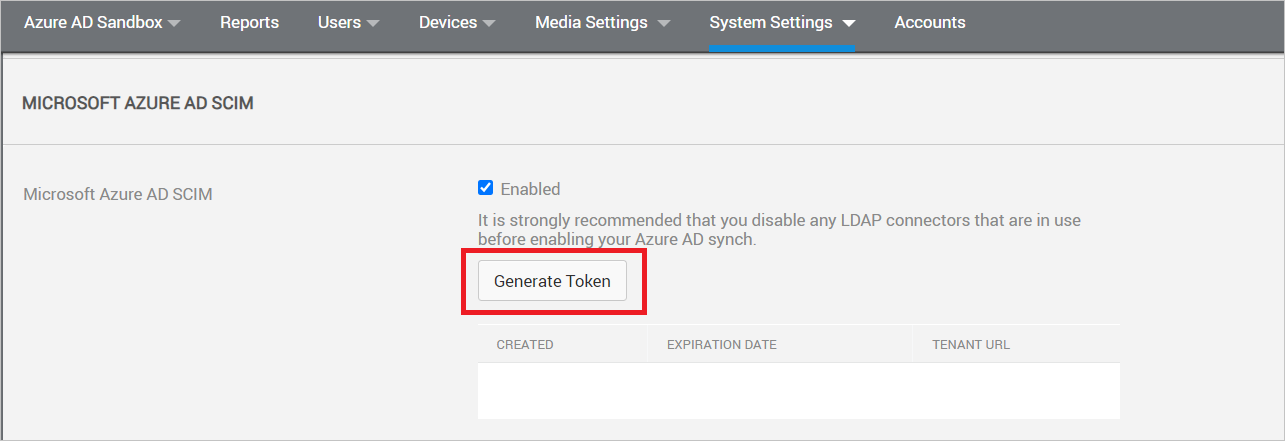The width and height of the screenshot is (1285, 441).
Task: Navigate to Accounts
Action: pos(930,22)
